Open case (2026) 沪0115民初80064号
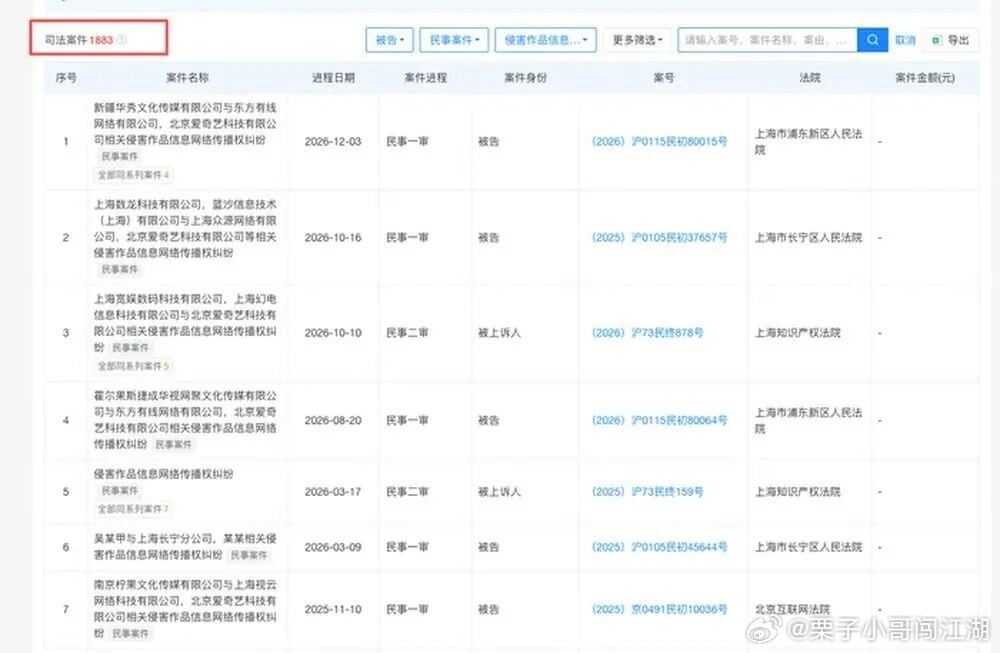 (x=659, y=420)
